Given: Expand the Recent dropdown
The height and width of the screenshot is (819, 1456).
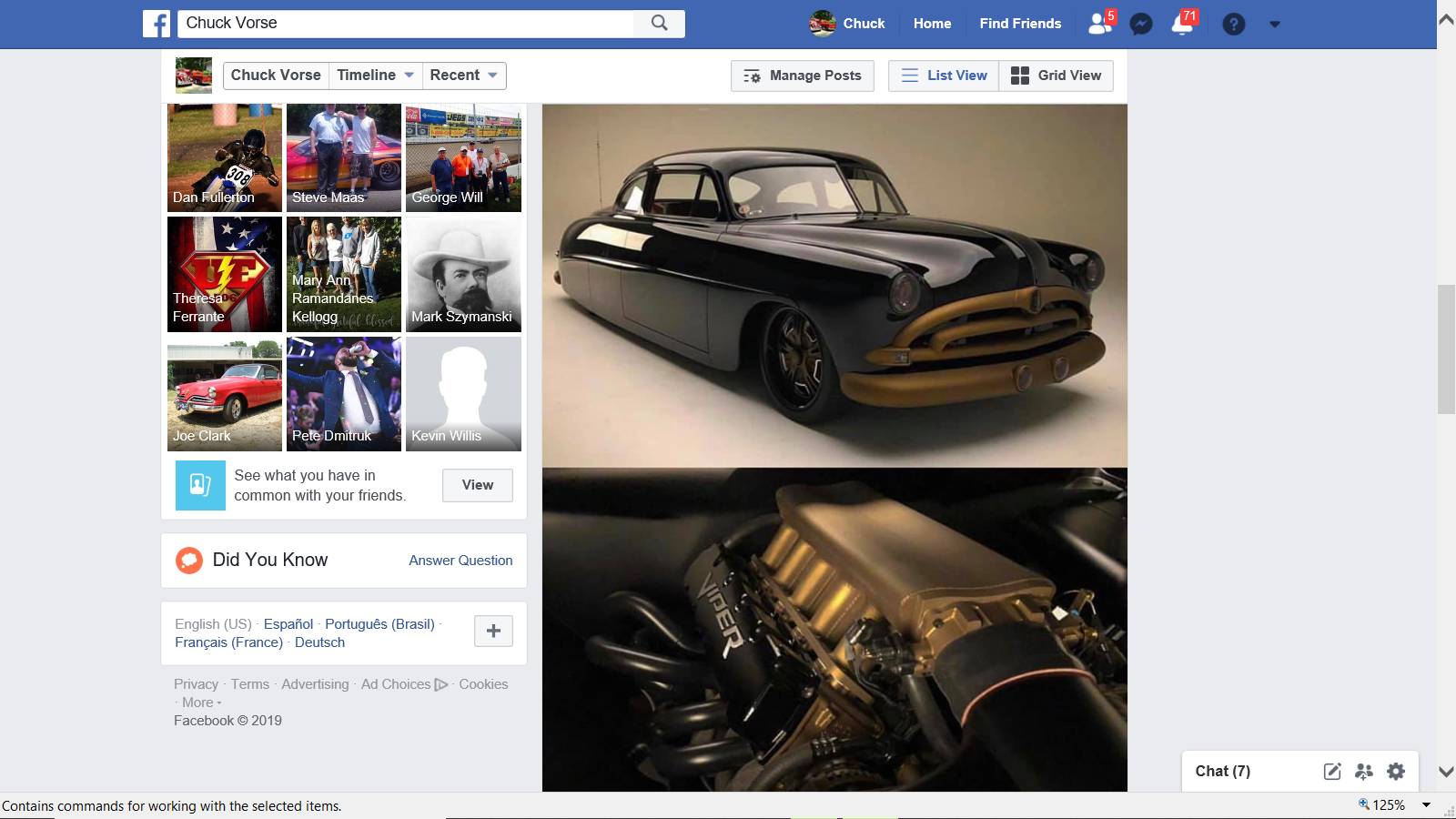Looking at the screenshot, I should 463,76.
